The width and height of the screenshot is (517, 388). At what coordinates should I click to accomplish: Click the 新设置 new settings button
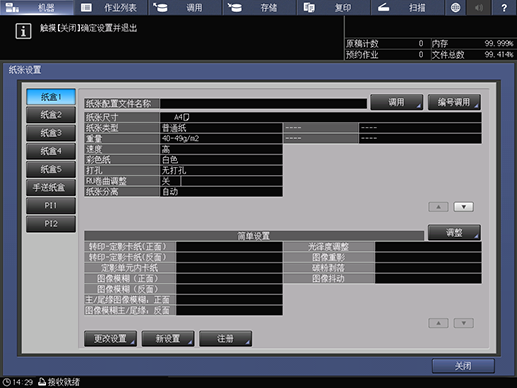tap(168, 339)
